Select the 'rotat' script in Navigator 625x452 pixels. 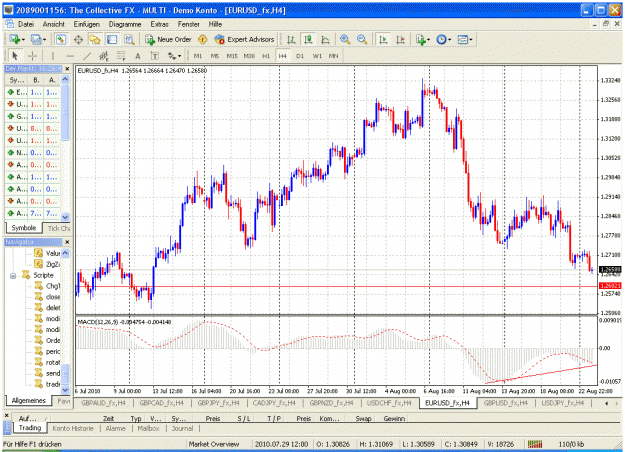53,362
